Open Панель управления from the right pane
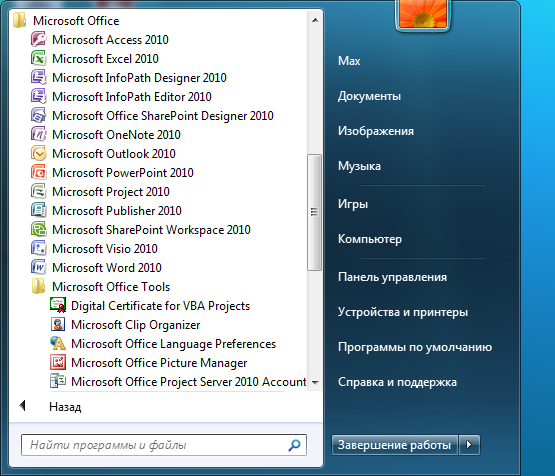 (x=392, y=277)
